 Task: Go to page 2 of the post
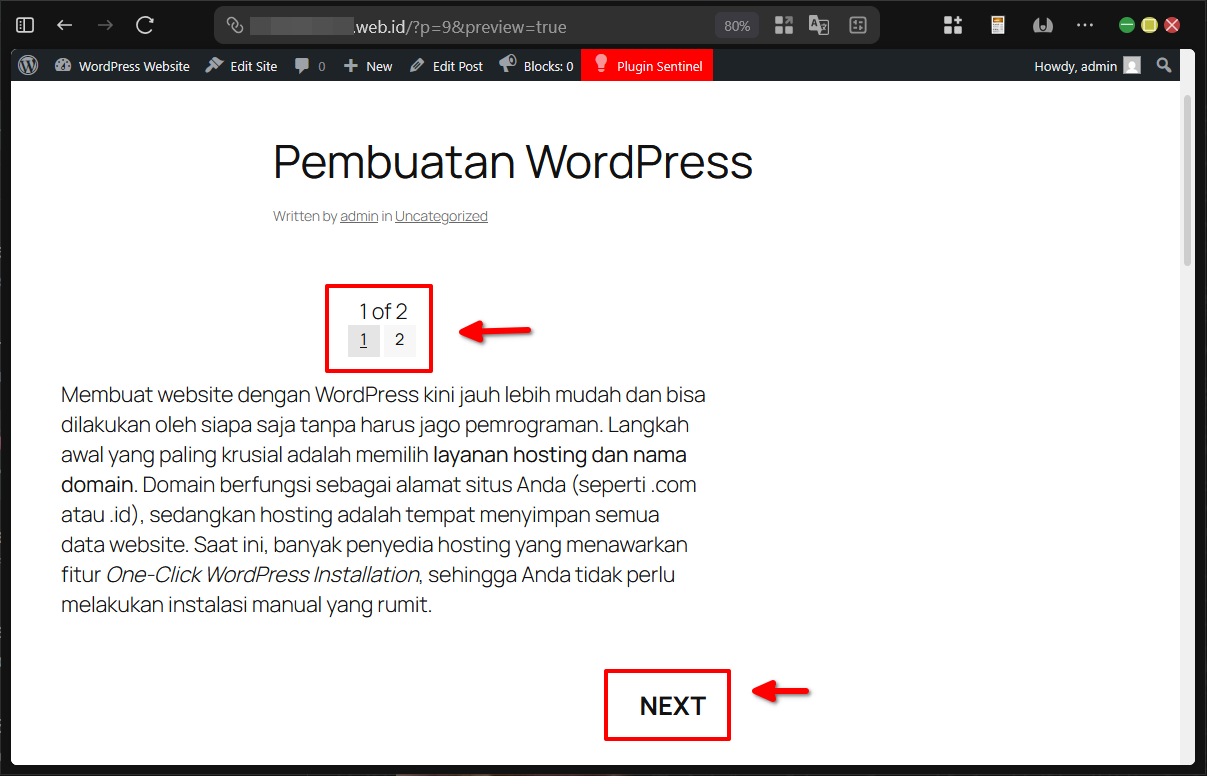[399, 340]
